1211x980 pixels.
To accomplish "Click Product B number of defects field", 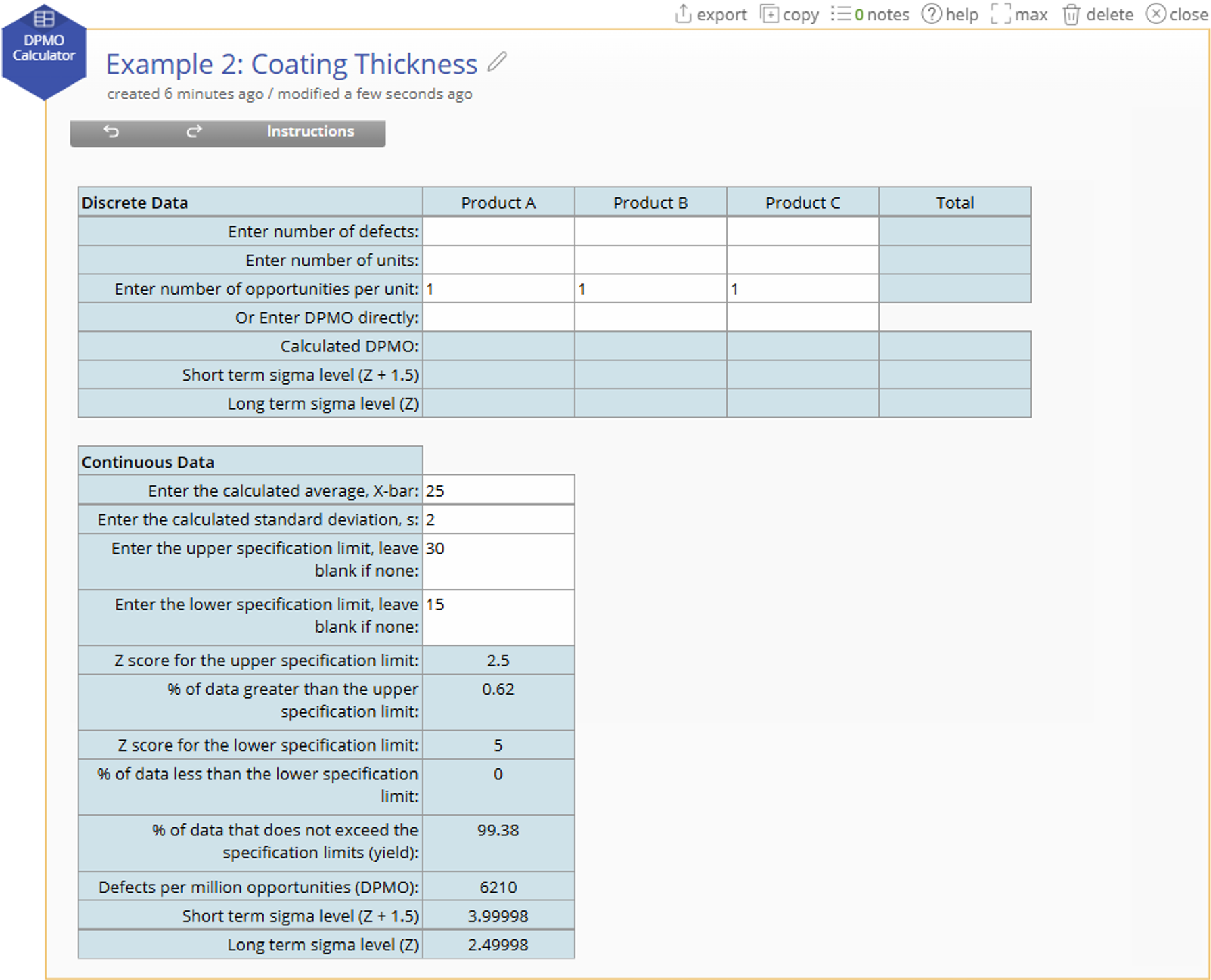I will (x=650, y=231).
